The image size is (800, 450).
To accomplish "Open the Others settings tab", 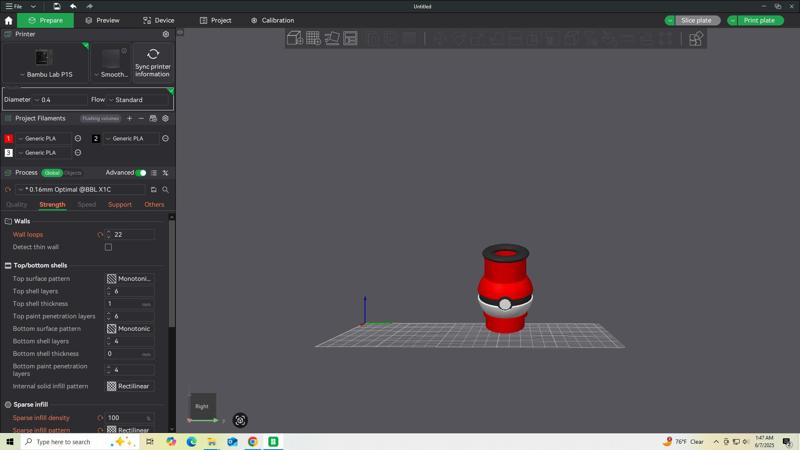I will 154,205.
